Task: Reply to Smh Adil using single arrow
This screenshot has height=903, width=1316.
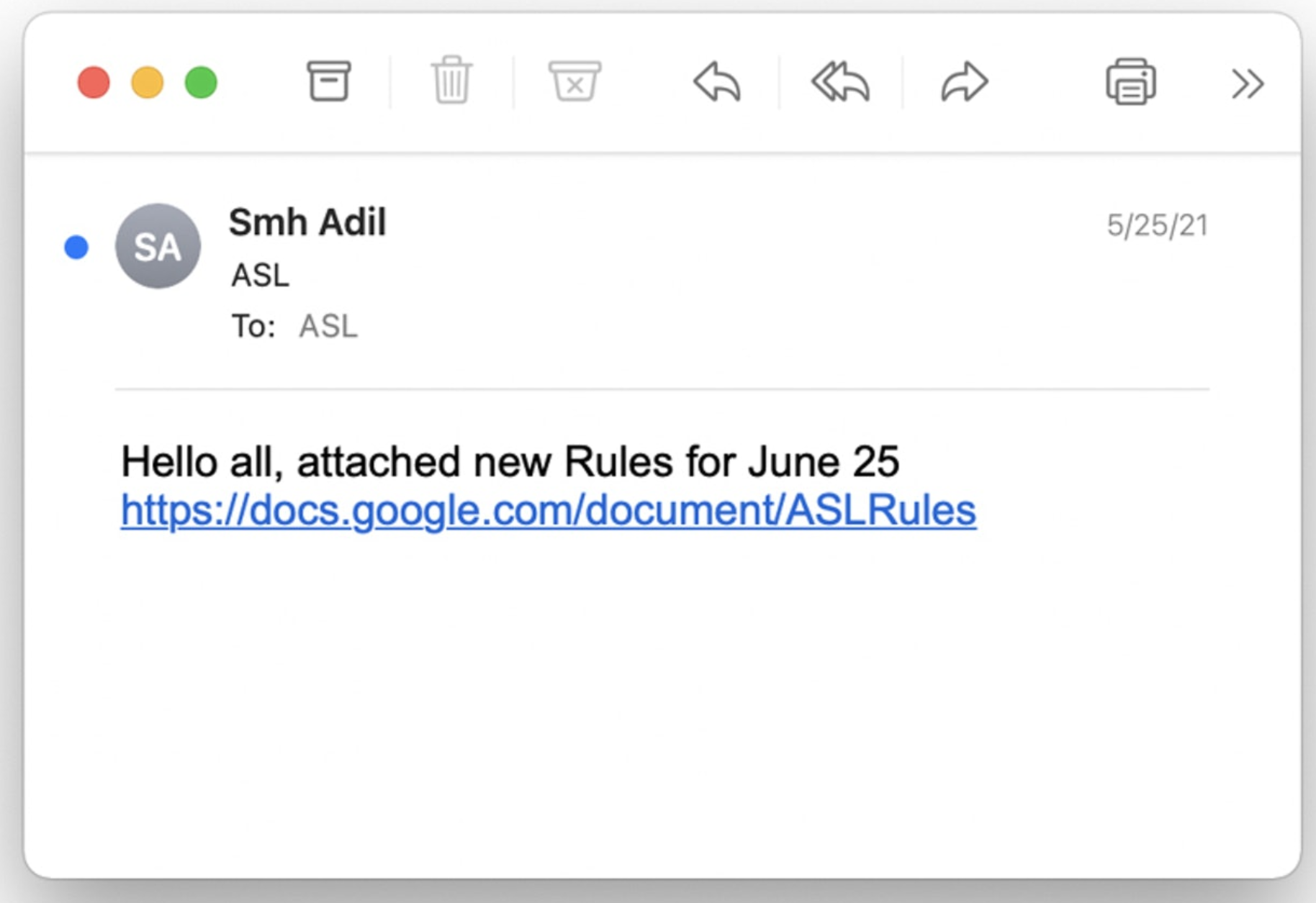Action: click(717, 82)
